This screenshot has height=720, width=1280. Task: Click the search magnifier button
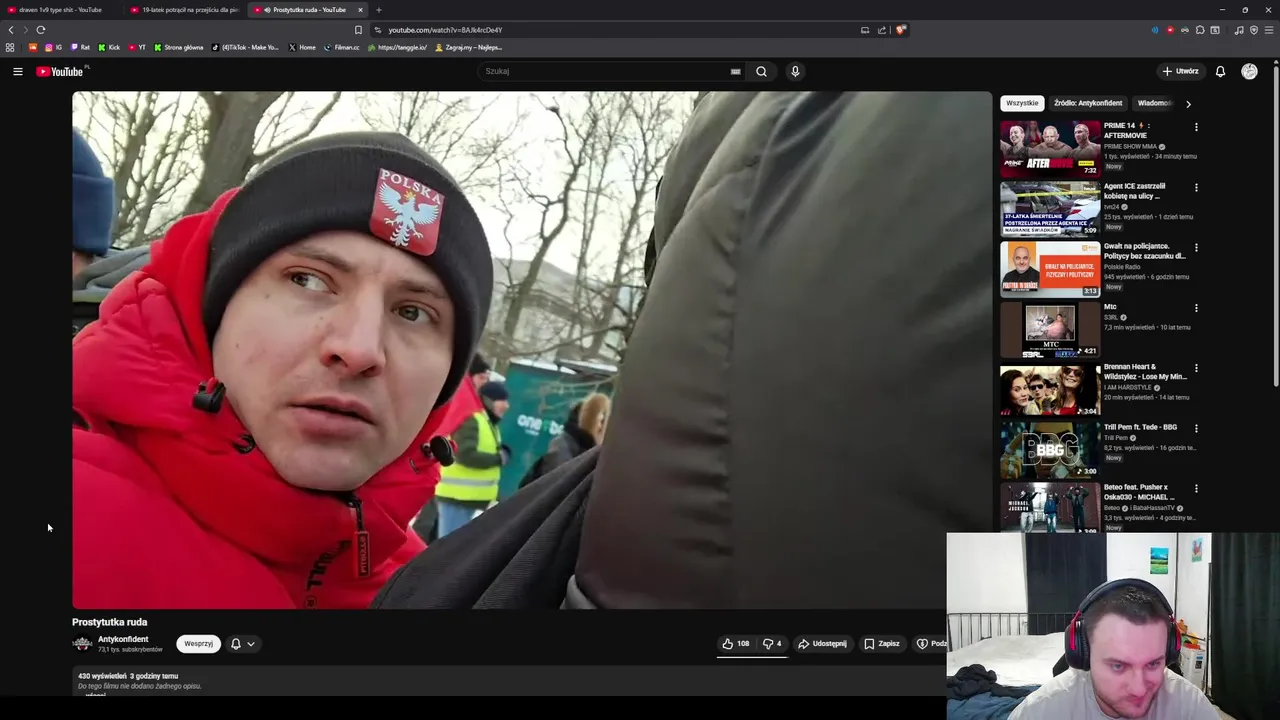[x=761, y=71]
